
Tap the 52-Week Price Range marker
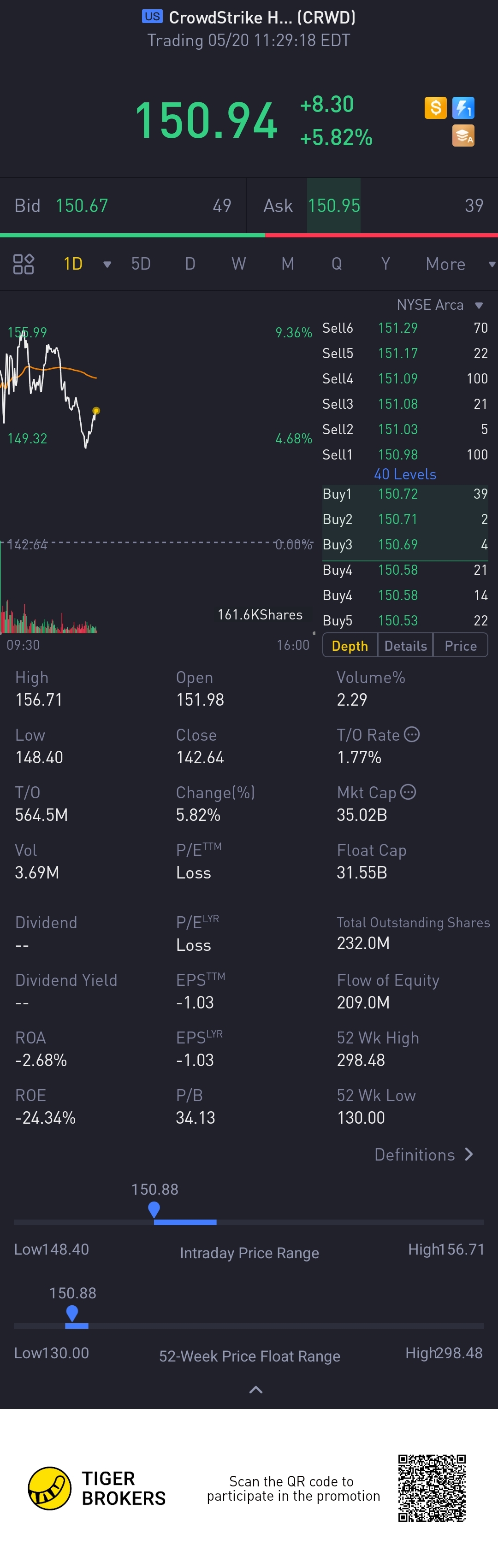[x=72, y=1313]
